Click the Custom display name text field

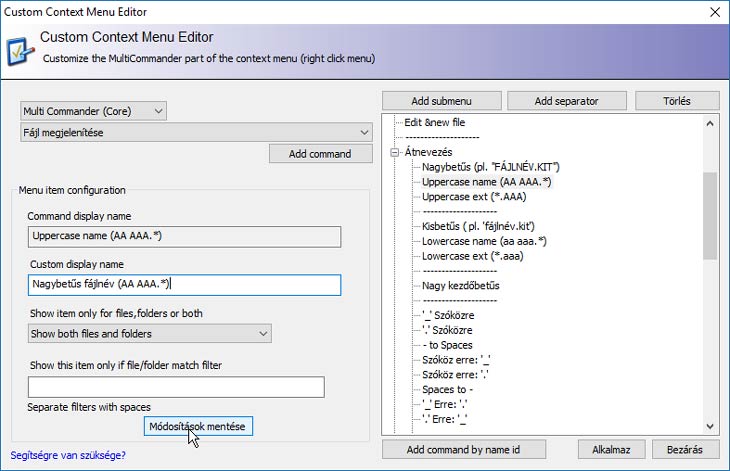185,285
